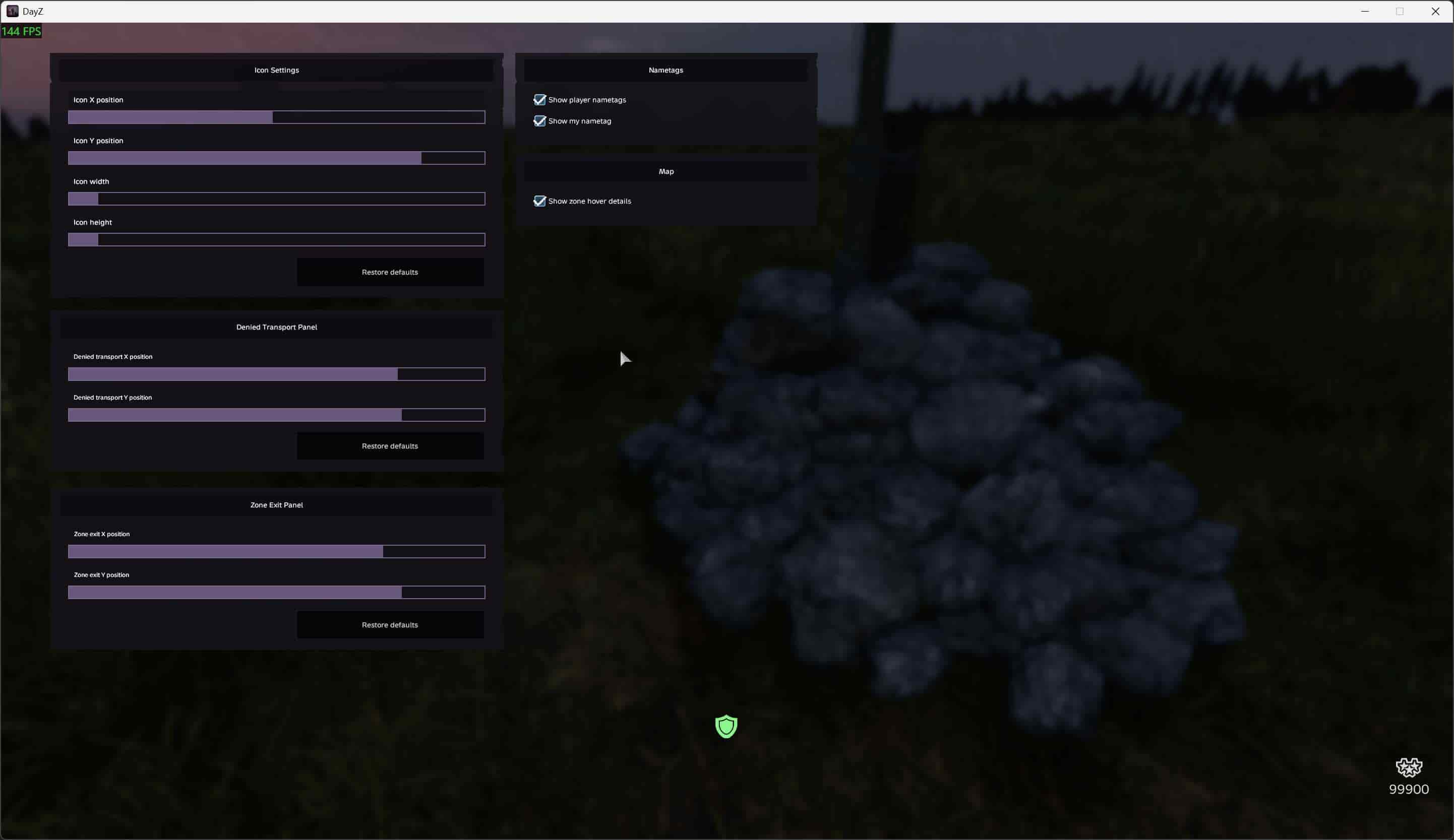This screenshot has height=840, width=1454.
Task: Click the Icon X position label
Action: coord(98,100)
